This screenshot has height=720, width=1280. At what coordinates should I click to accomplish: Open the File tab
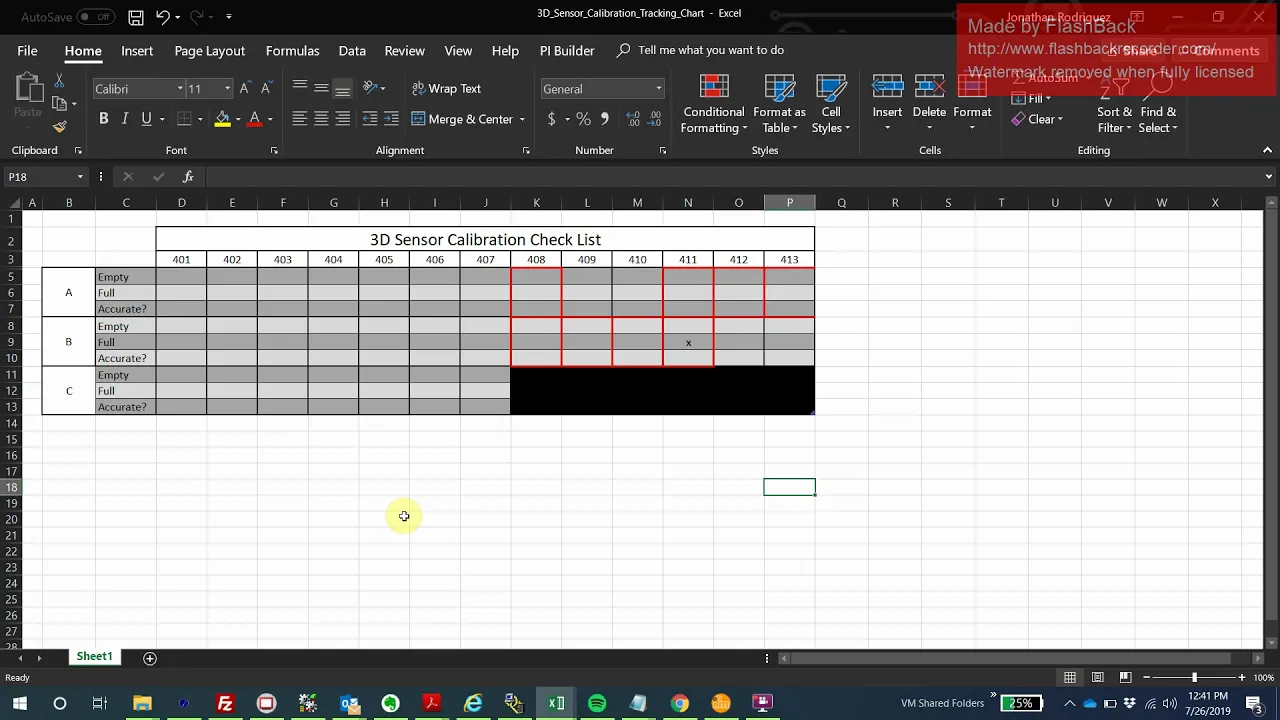[x=27, y=50]
